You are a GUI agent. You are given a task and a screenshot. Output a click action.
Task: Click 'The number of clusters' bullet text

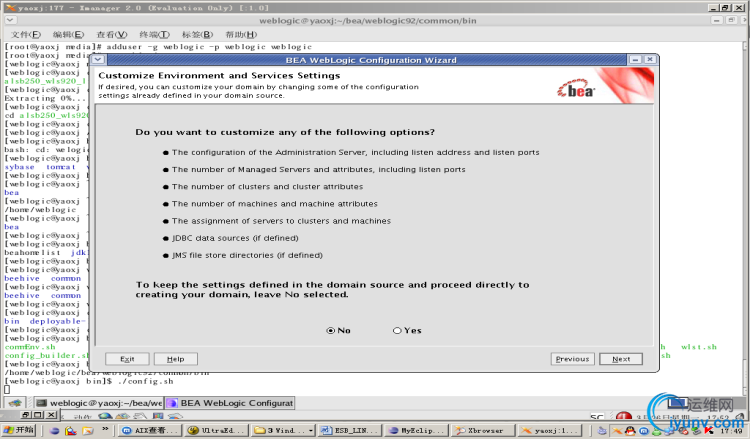[267, 186]
